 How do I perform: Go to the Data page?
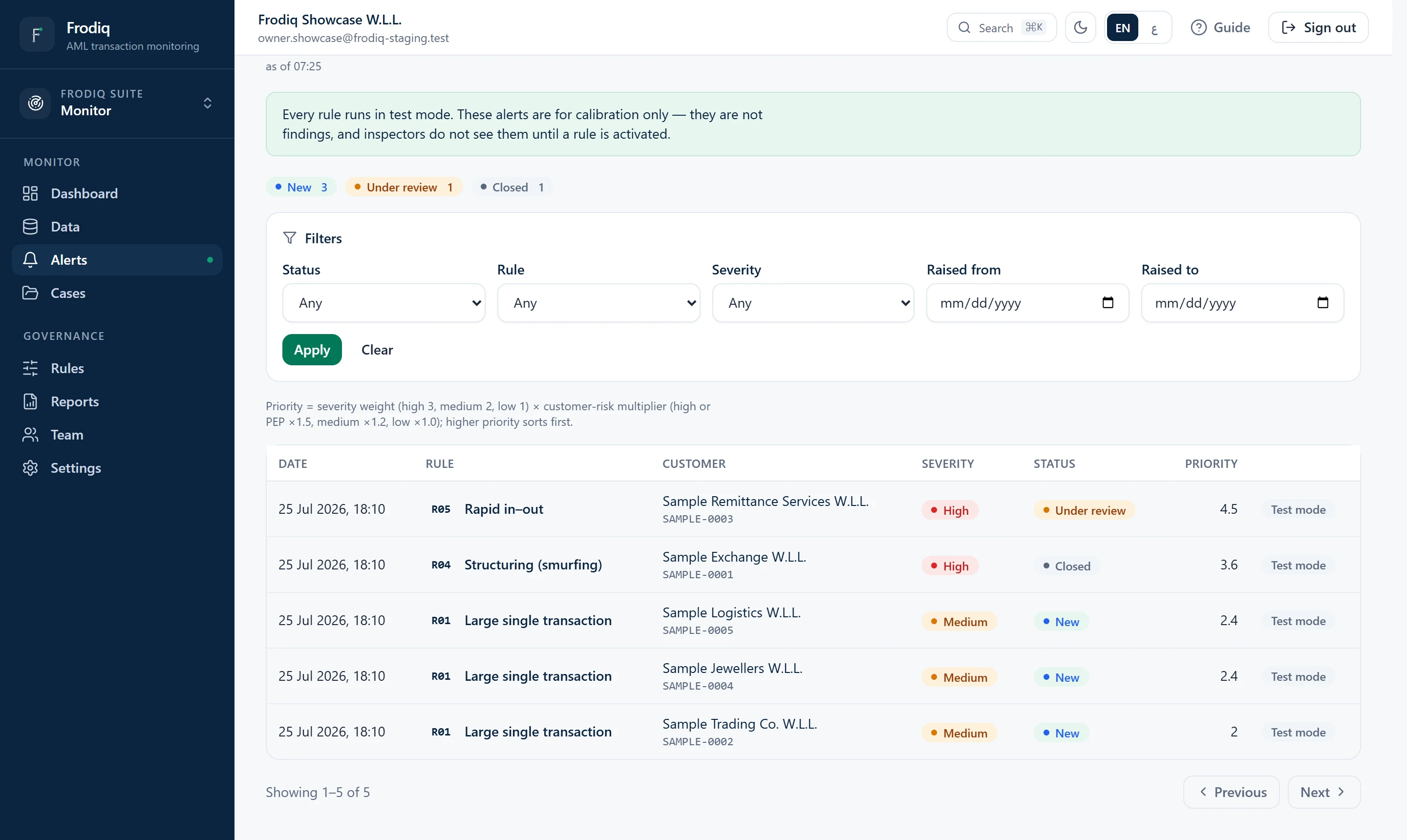[117, 227]
